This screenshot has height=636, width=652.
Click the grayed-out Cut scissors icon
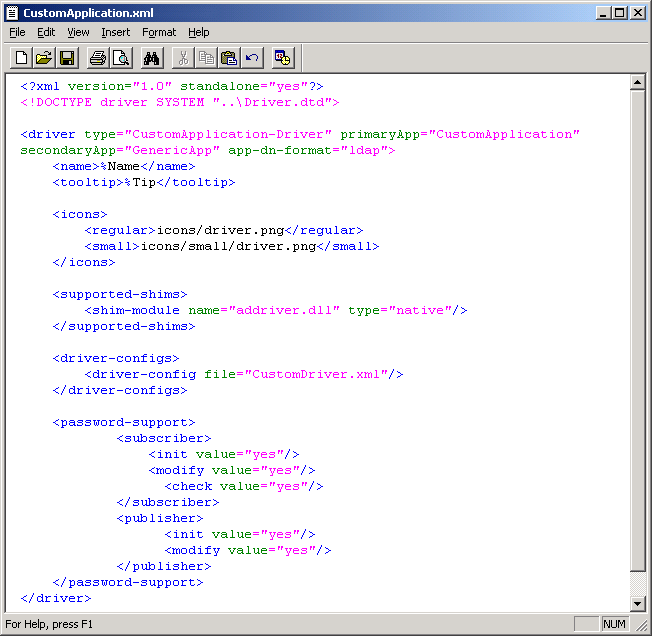(183, 58)
